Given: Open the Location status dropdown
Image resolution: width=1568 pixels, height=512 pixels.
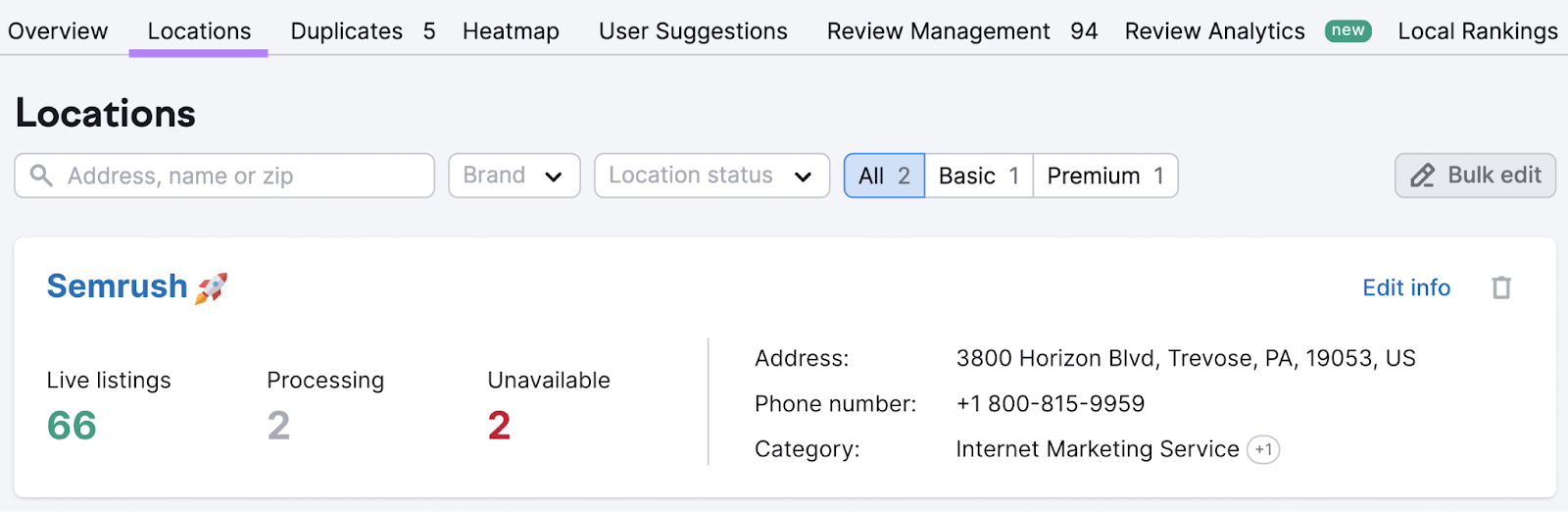Looking at the screenshot, I should pos(711,176).
